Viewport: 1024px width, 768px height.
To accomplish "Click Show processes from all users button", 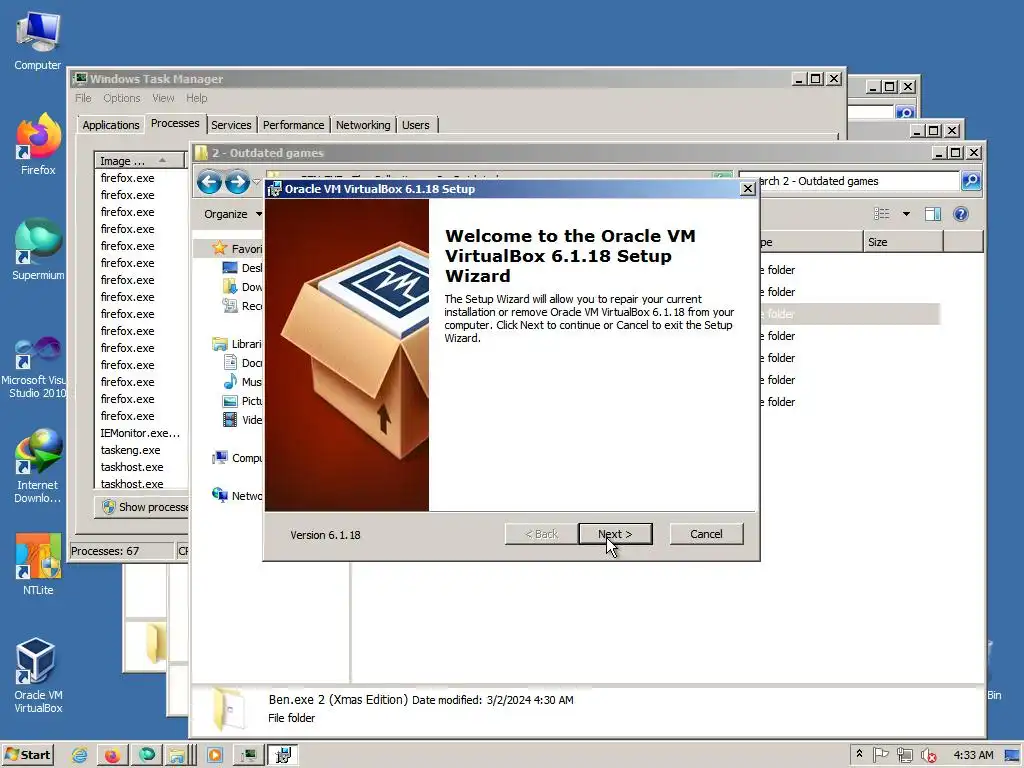I will pos(142,507).
